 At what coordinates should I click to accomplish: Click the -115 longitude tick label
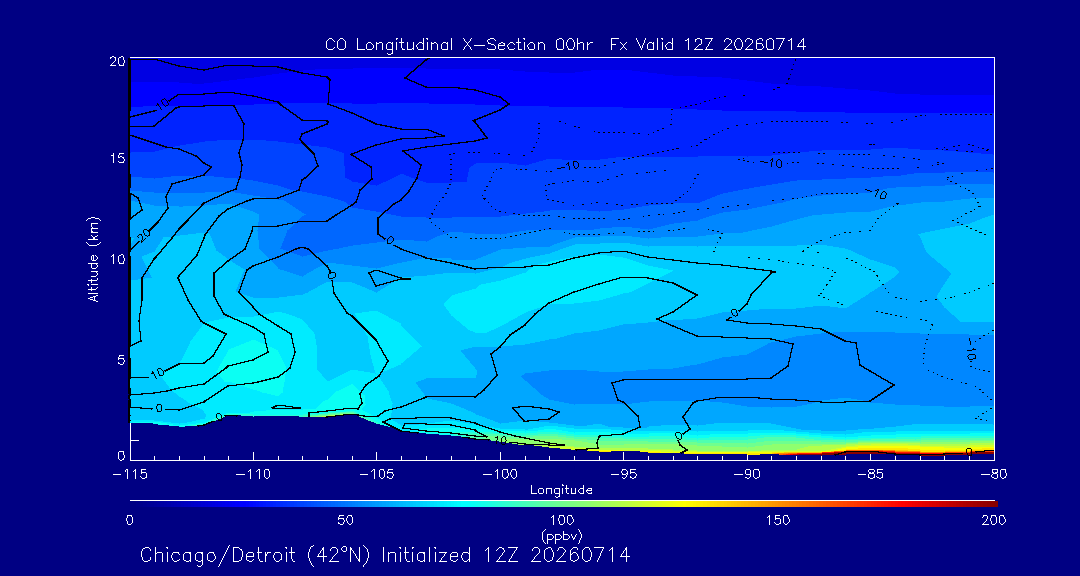tap(129, 475)
